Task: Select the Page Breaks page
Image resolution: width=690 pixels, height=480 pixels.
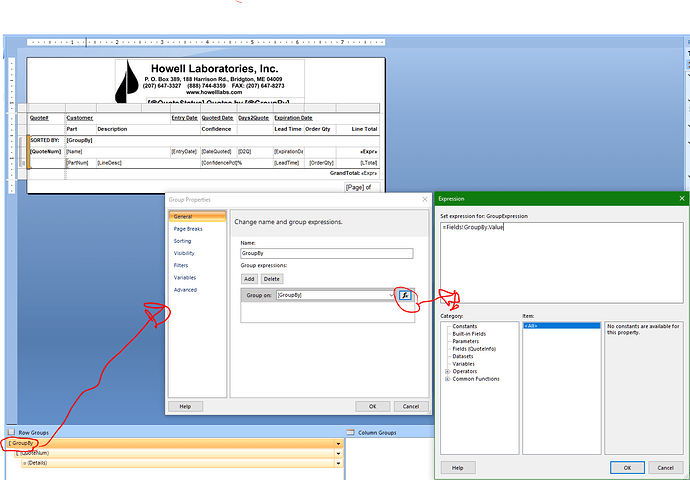Action: (188, 229)
